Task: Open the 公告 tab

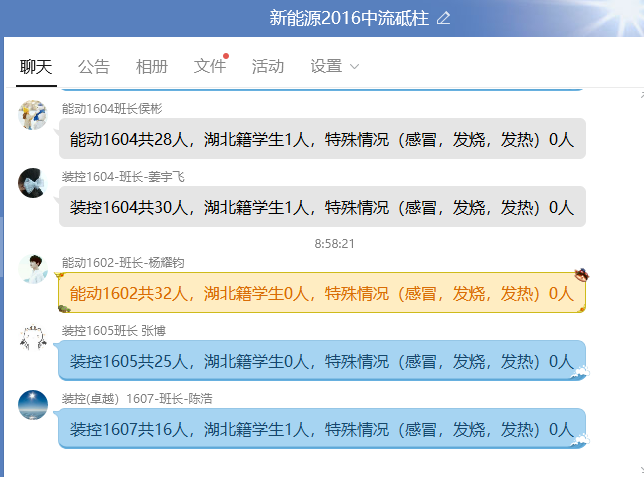Action: 94,67
